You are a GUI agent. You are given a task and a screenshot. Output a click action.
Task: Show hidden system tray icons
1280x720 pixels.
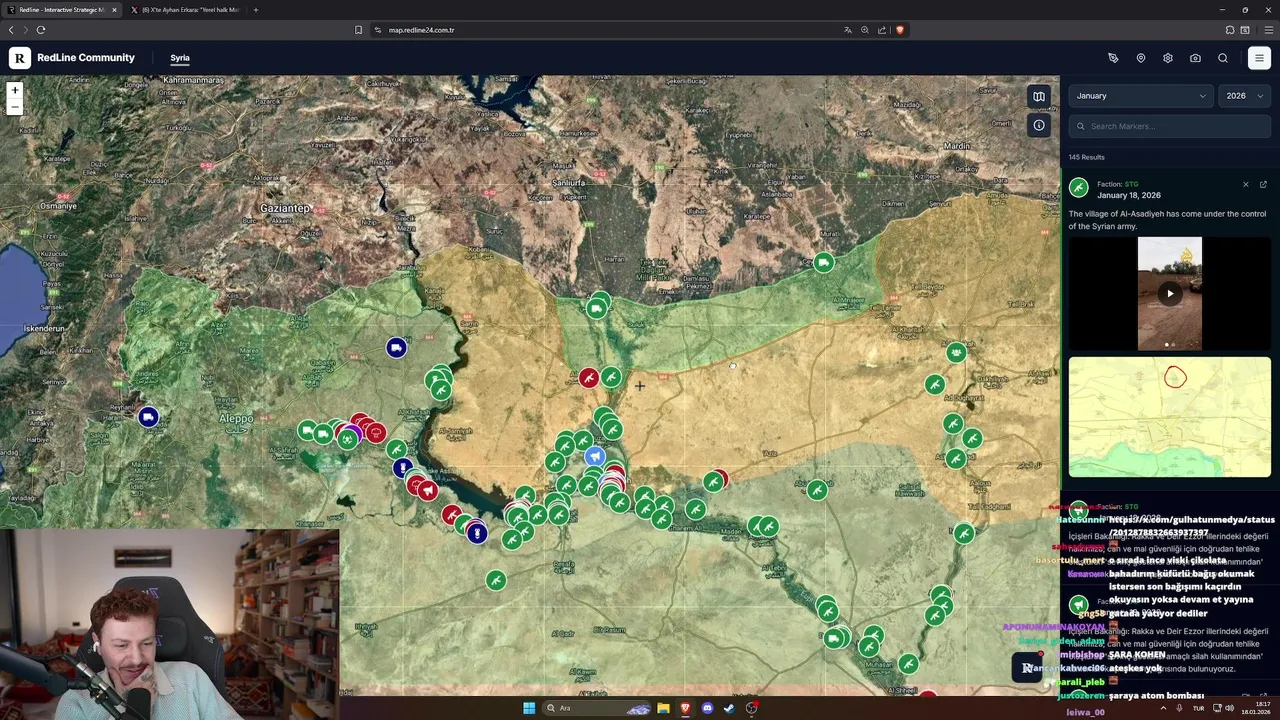click(x=1162, y=708)
